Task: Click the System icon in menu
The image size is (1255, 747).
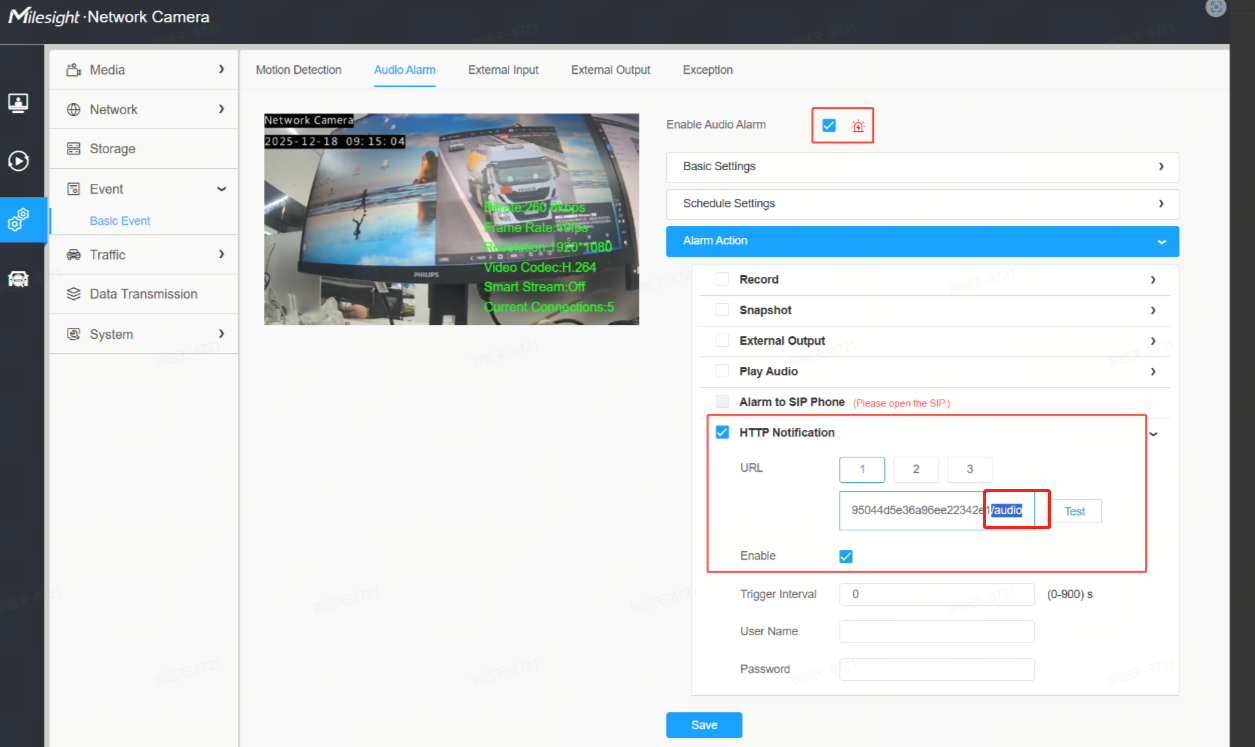Action: [x=73, y=334]
